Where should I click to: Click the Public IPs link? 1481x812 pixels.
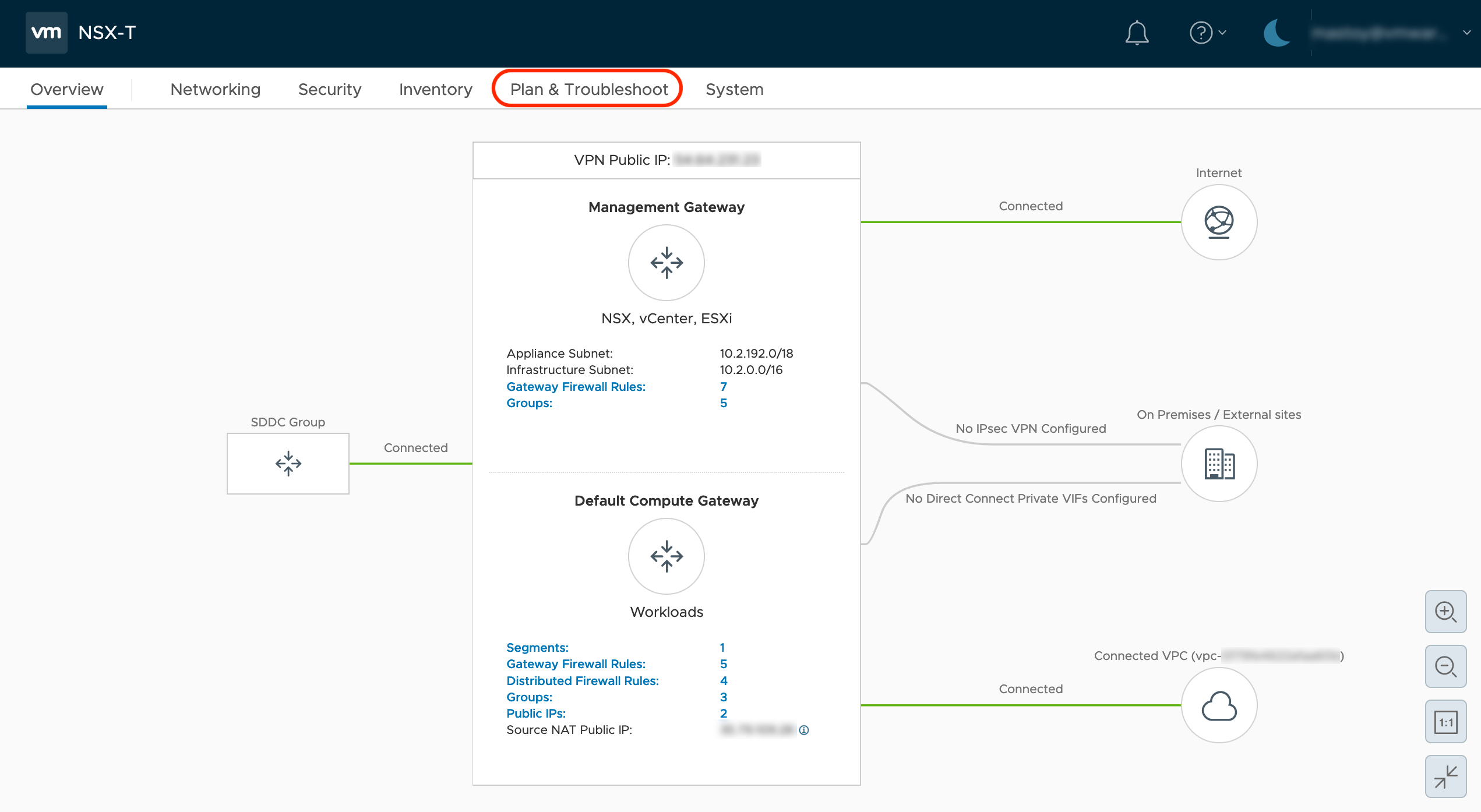tap(535, 714)
